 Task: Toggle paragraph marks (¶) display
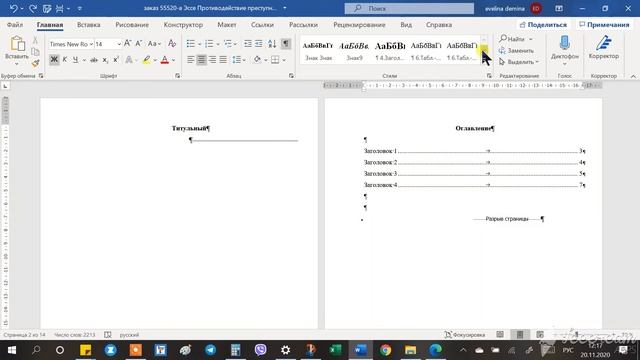click(286, 43)
